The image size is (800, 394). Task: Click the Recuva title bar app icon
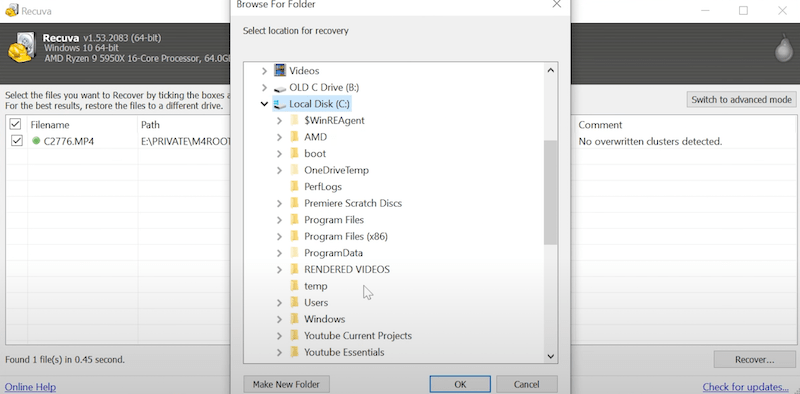(x=12, y=10)
